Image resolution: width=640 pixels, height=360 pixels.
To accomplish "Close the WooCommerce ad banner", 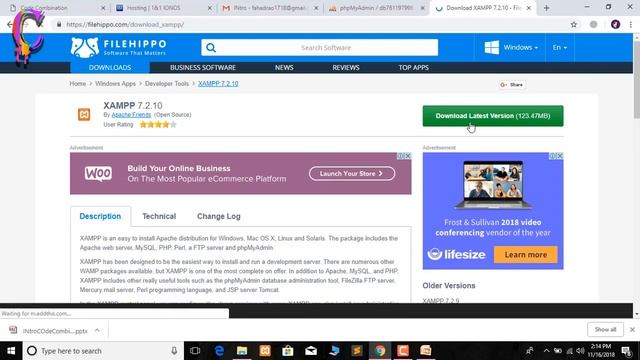I will 408,156.
